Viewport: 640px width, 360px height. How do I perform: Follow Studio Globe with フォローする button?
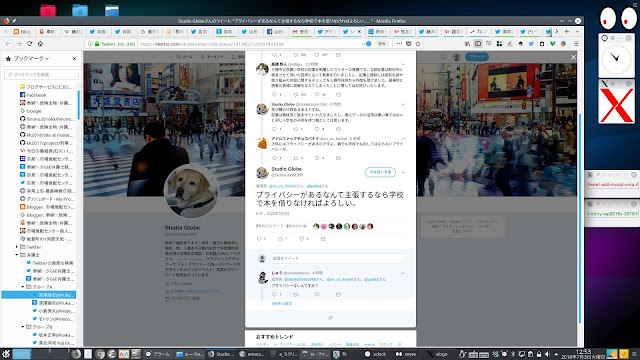tap(380, 172)
